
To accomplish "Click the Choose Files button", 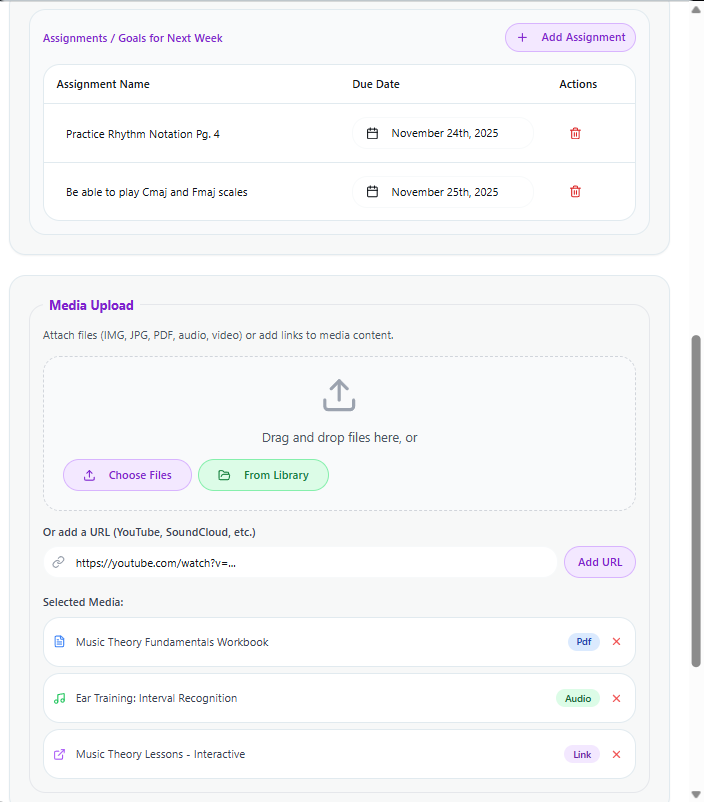I will [x=127, y=475].
